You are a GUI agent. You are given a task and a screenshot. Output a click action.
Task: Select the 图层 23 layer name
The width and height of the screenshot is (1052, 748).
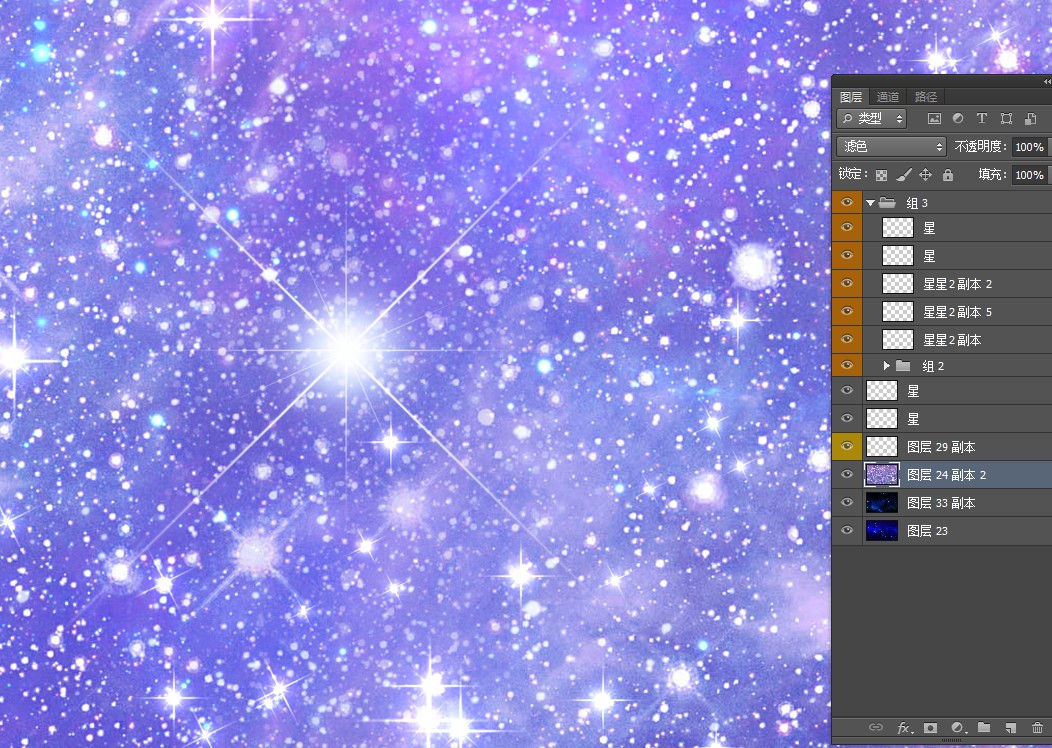coord(927,531)
